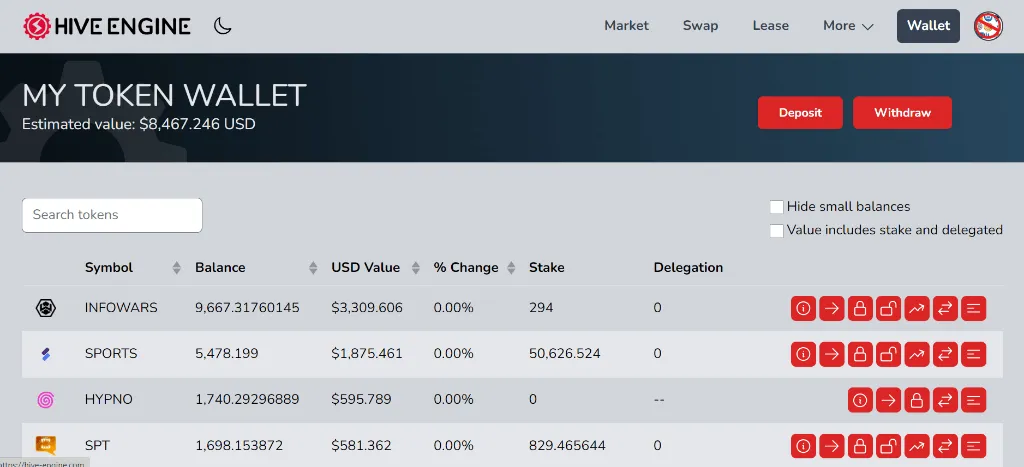
Task: Expand the More menu
Action: [848, 26]
